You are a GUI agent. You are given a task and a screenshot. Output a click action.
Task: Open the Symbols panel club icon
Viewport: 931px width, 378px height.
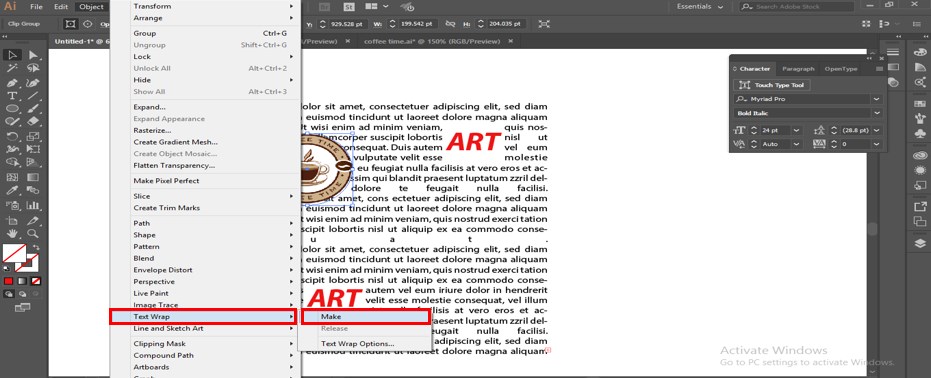920,134
